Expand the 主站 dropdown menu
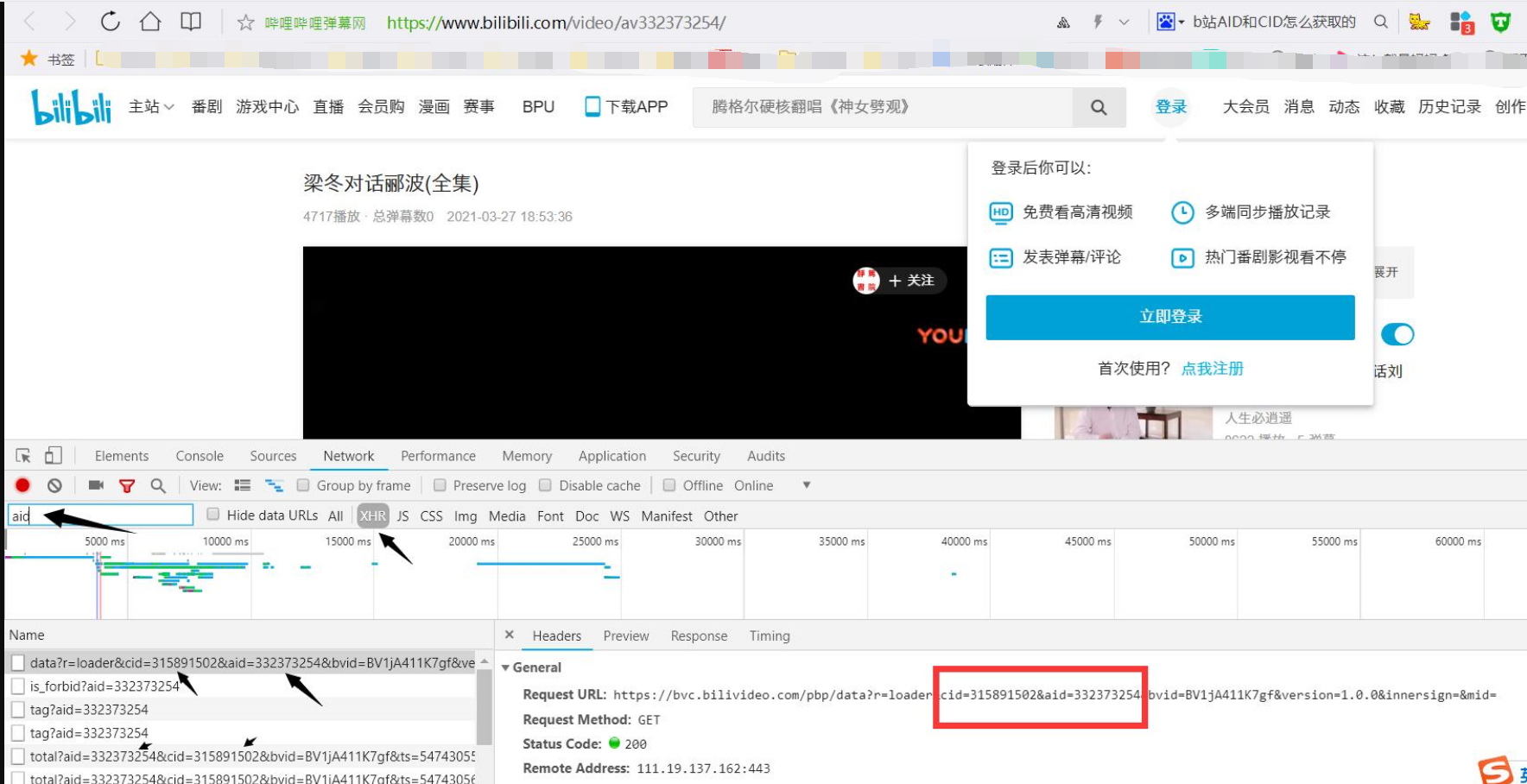The width and height of the screenshot is (1527, 784). (151, 106)
